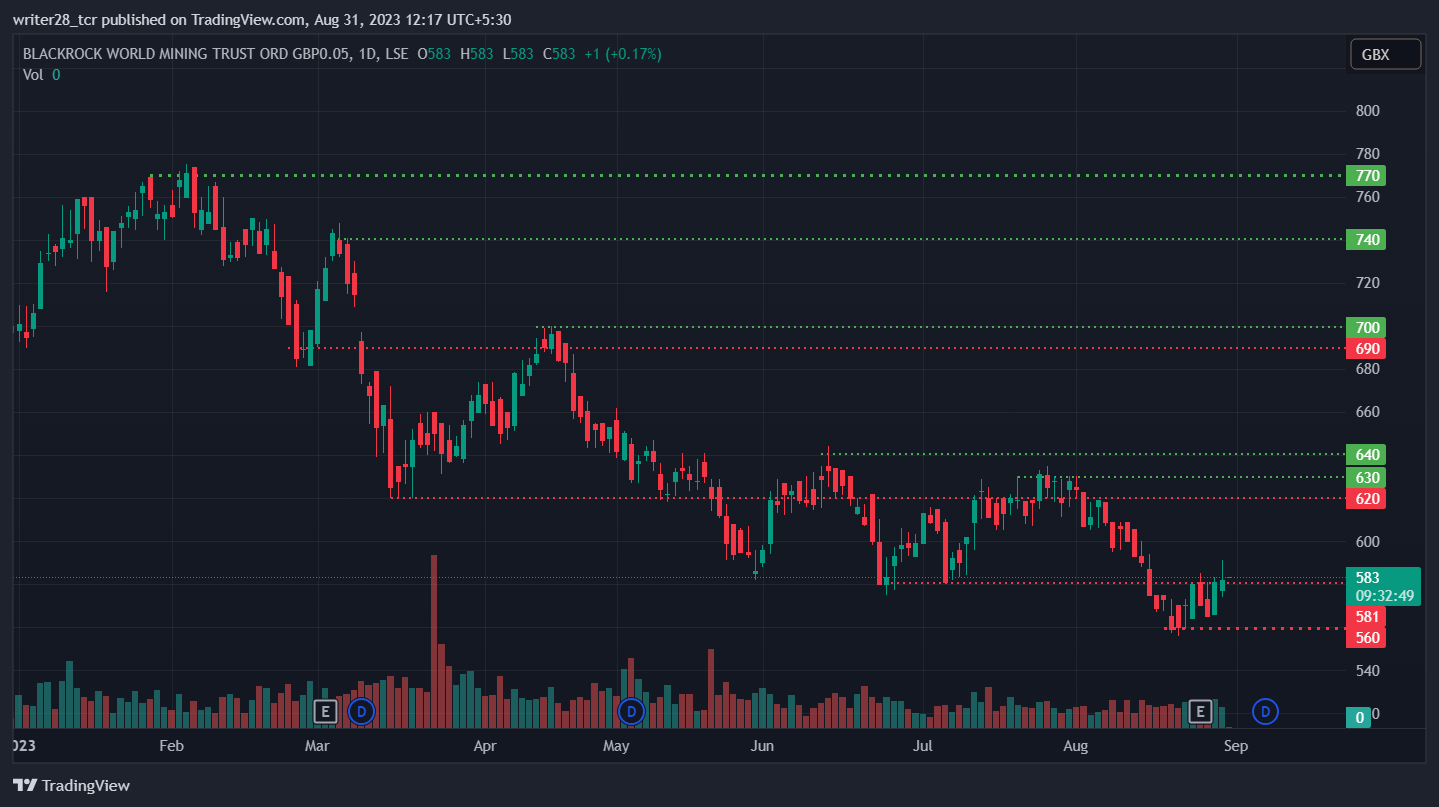
Task: Click the Feb label on time axis
Action: (x=172, y=746)
